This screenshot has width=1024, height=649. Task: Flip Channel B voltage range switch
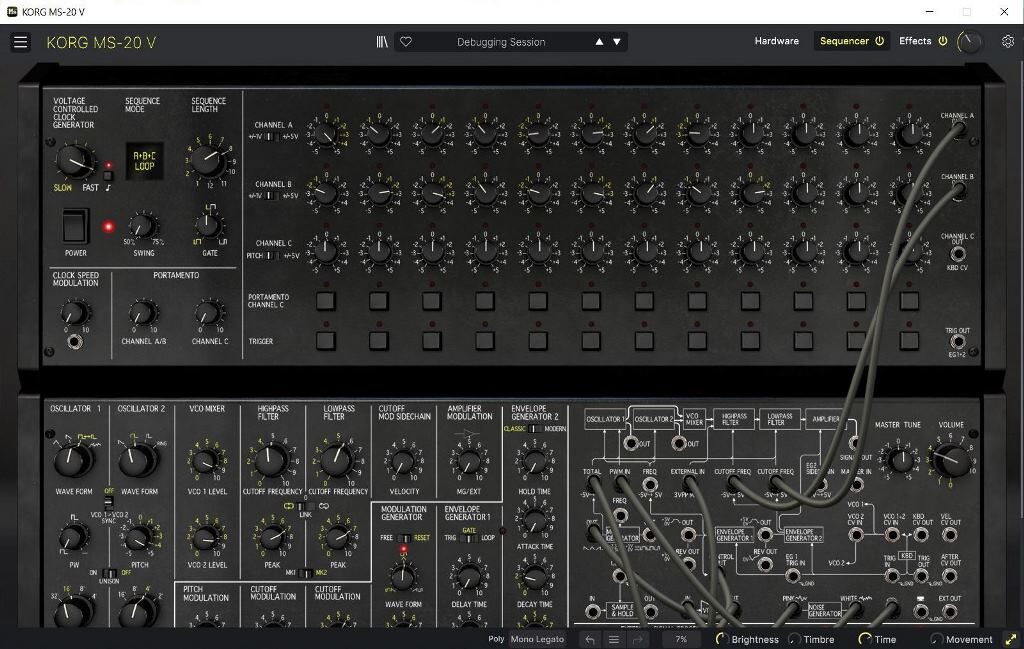pos(270,195)
